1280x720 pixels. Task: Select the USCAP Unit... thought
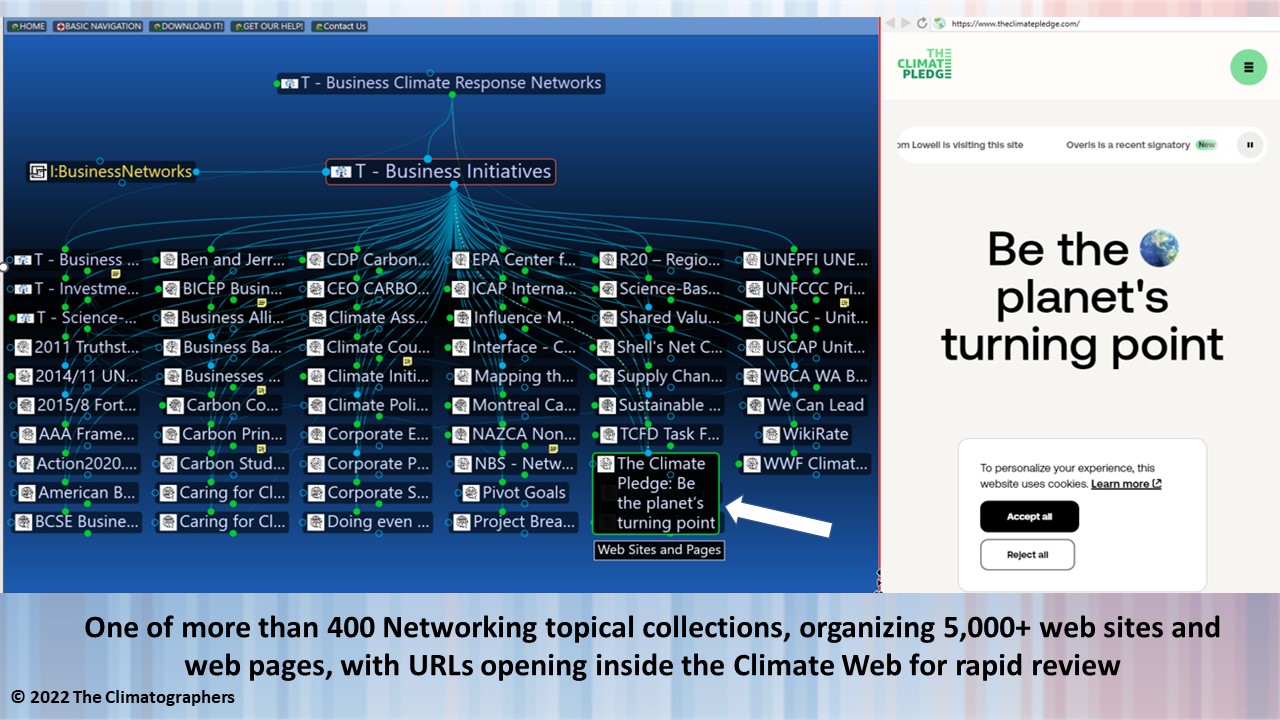coord(806,348)
